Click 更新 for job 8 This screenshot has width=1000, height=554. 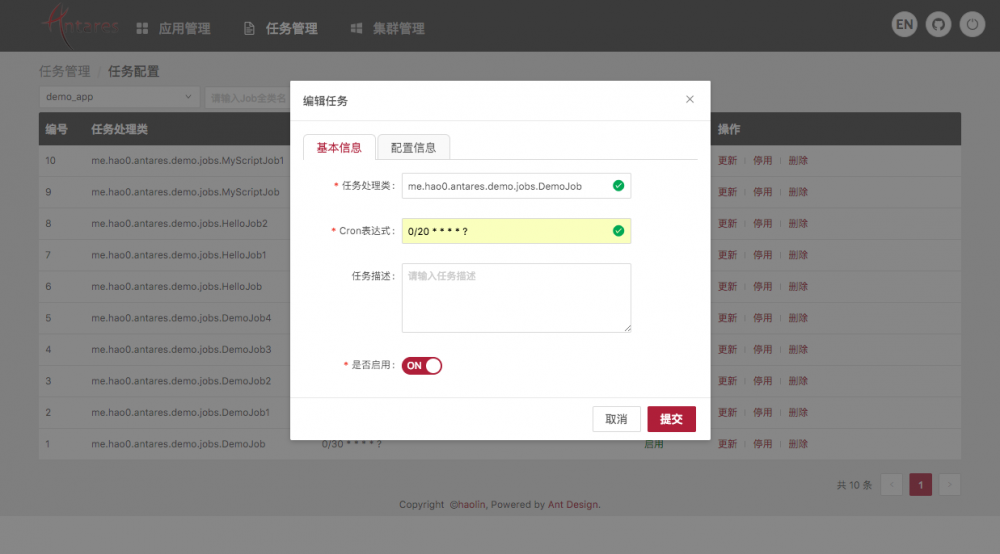tap(727, 224)
